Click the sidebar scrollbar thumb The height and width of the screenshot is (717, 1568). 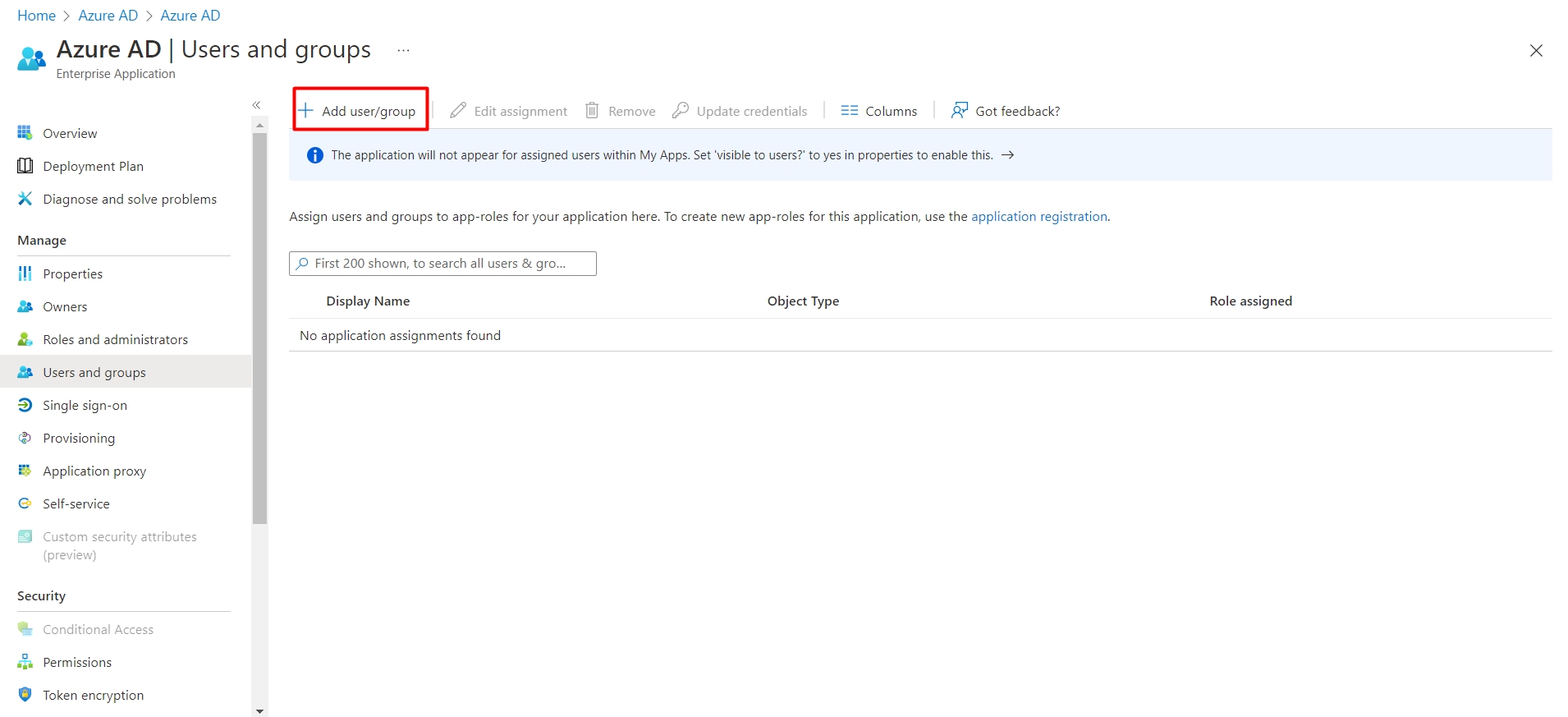coord(259,329)
